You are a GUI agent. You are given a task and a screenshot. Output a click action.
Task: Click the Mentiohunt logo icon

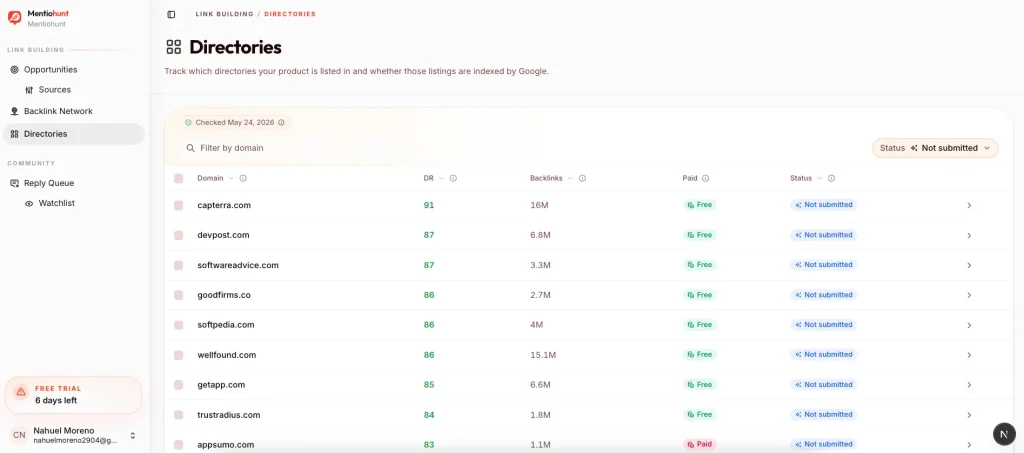click(14, 18)
